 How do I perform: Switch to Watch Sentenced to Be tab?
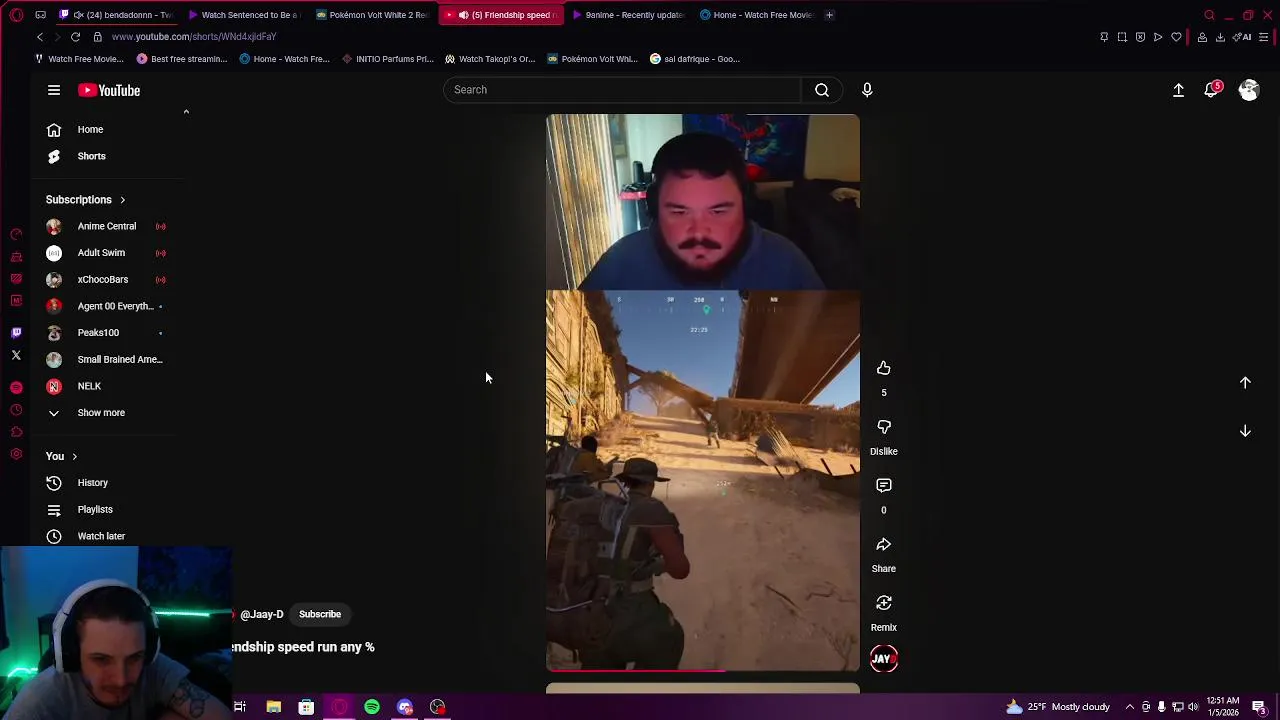[x=243, y=15]
